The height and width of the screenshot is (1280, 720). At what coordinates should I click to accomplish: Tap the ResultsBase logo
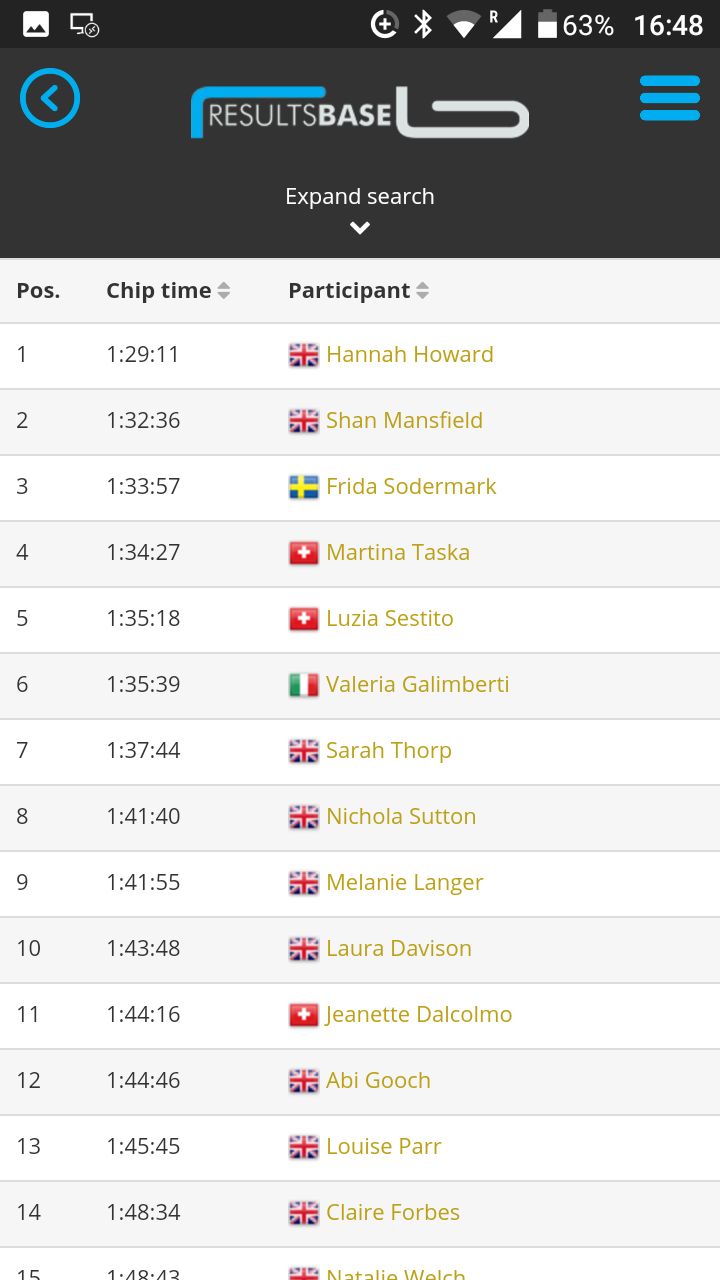(359, 112)
